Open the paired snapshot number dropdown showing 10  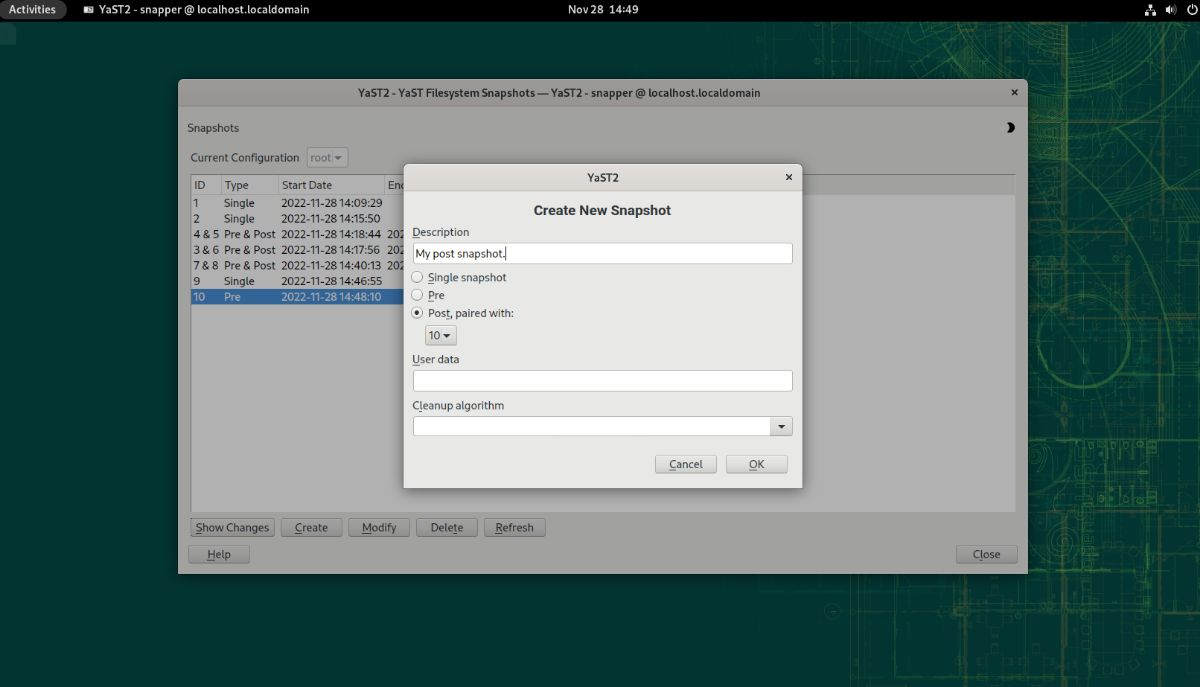(440, 335)
